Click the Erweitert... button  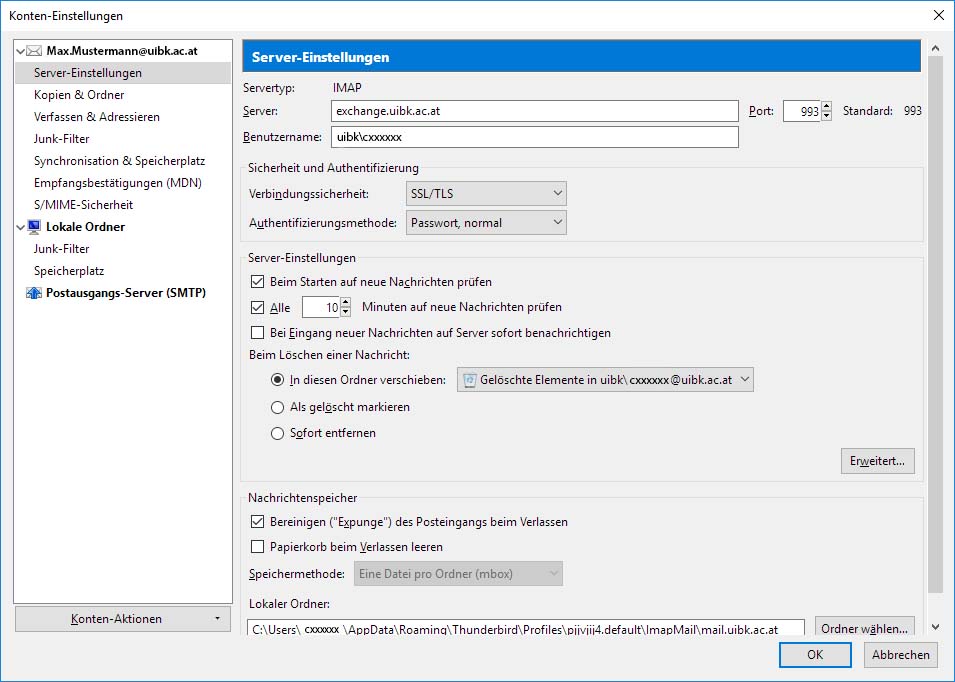[877, 461]
